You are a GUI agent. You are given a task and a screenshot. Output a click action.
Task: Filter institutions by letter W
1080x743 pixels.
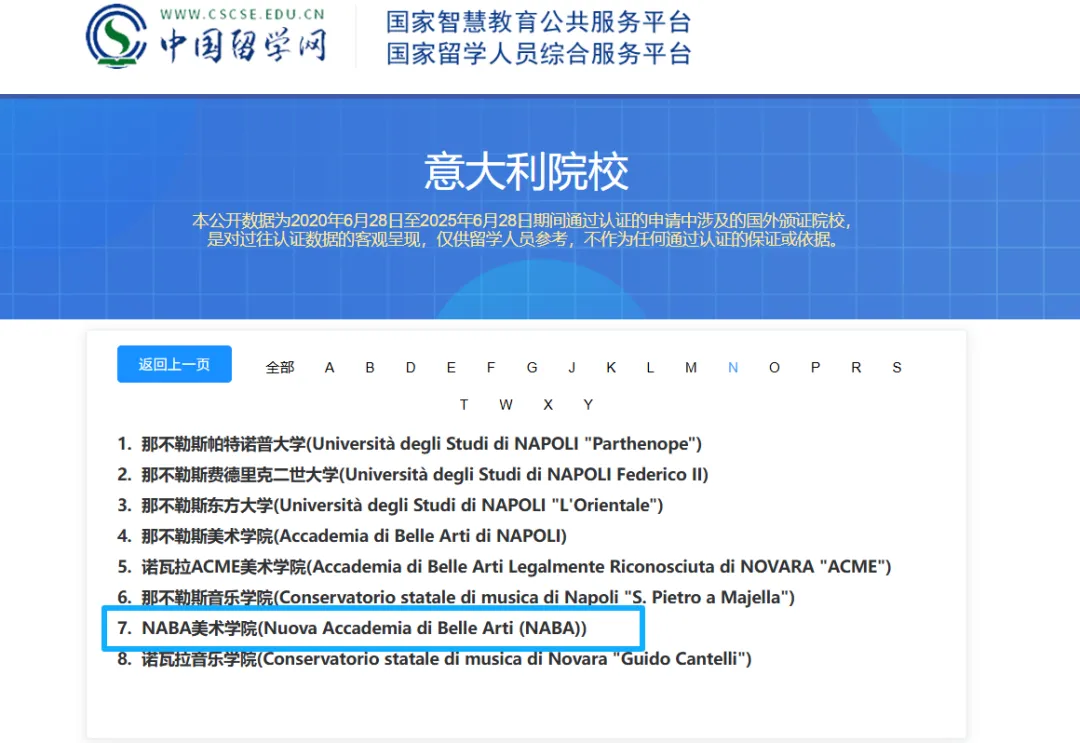pyautogui.click(x=506, y=405)
